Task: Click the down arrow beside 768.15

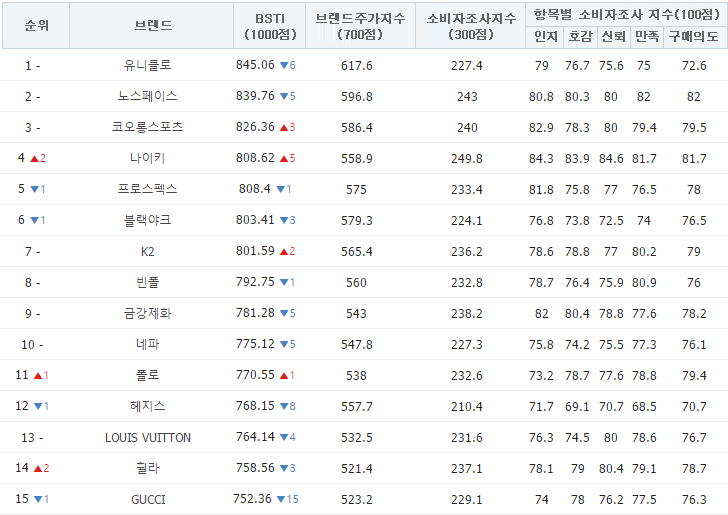Action: tap(284, 406)
